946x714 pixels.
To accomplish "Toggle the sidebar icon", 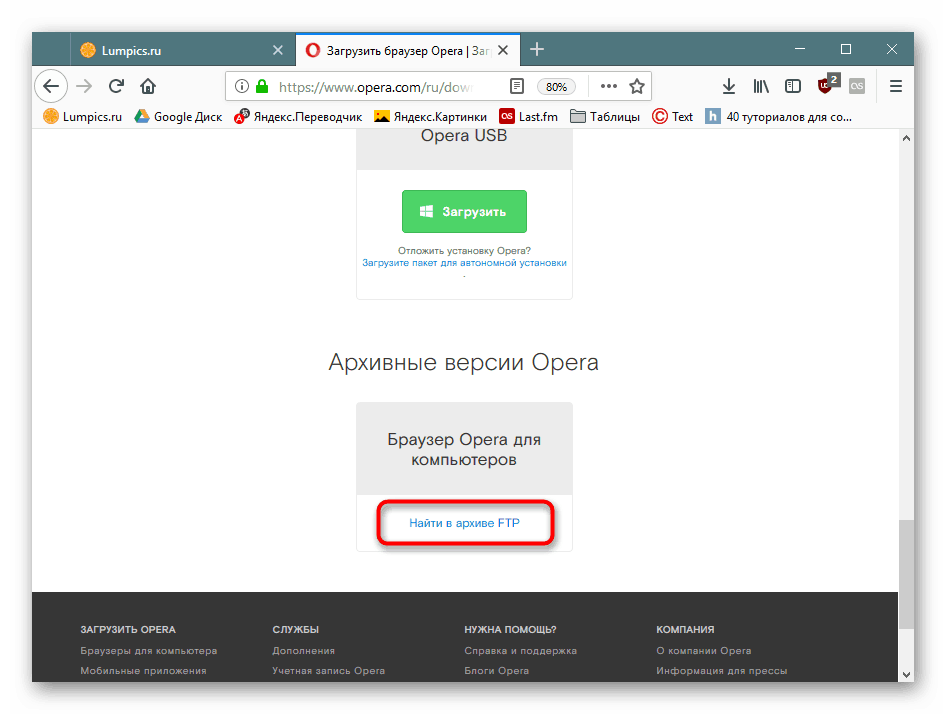I will [x=793, y=86].
